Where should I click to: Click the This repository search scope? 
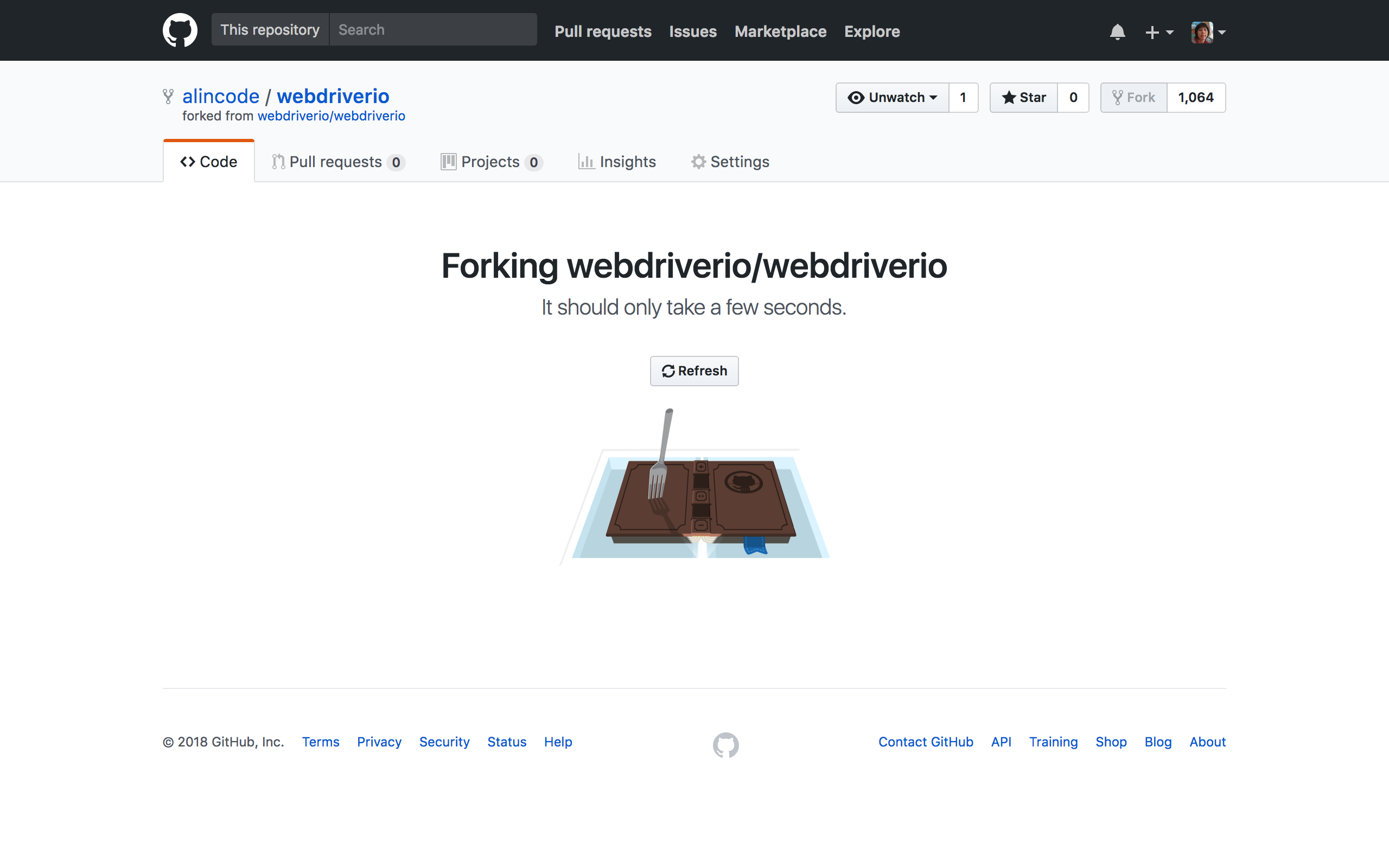tap(270, 30)
